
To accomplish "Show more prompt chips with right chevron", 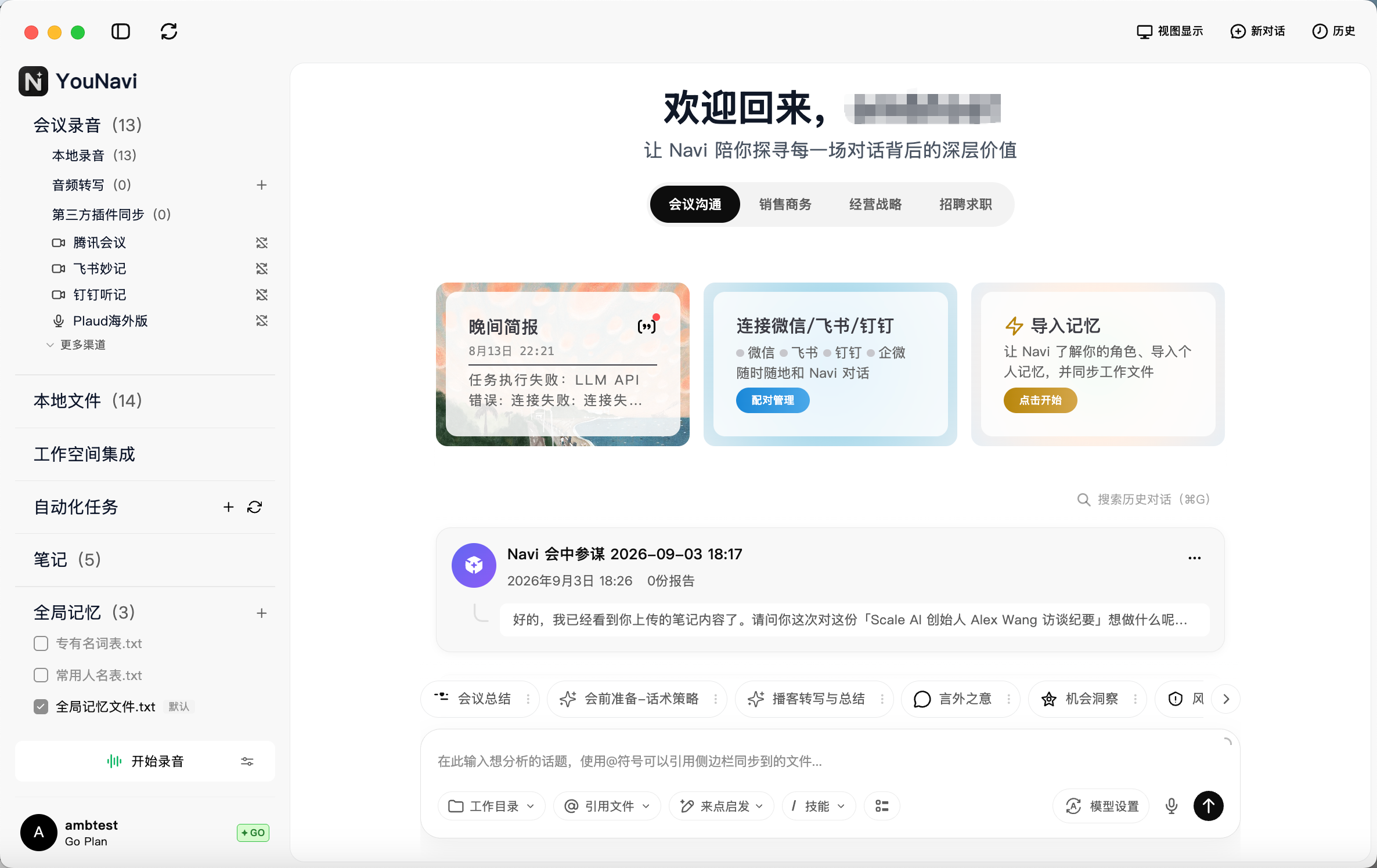I will click(1226, 699).
